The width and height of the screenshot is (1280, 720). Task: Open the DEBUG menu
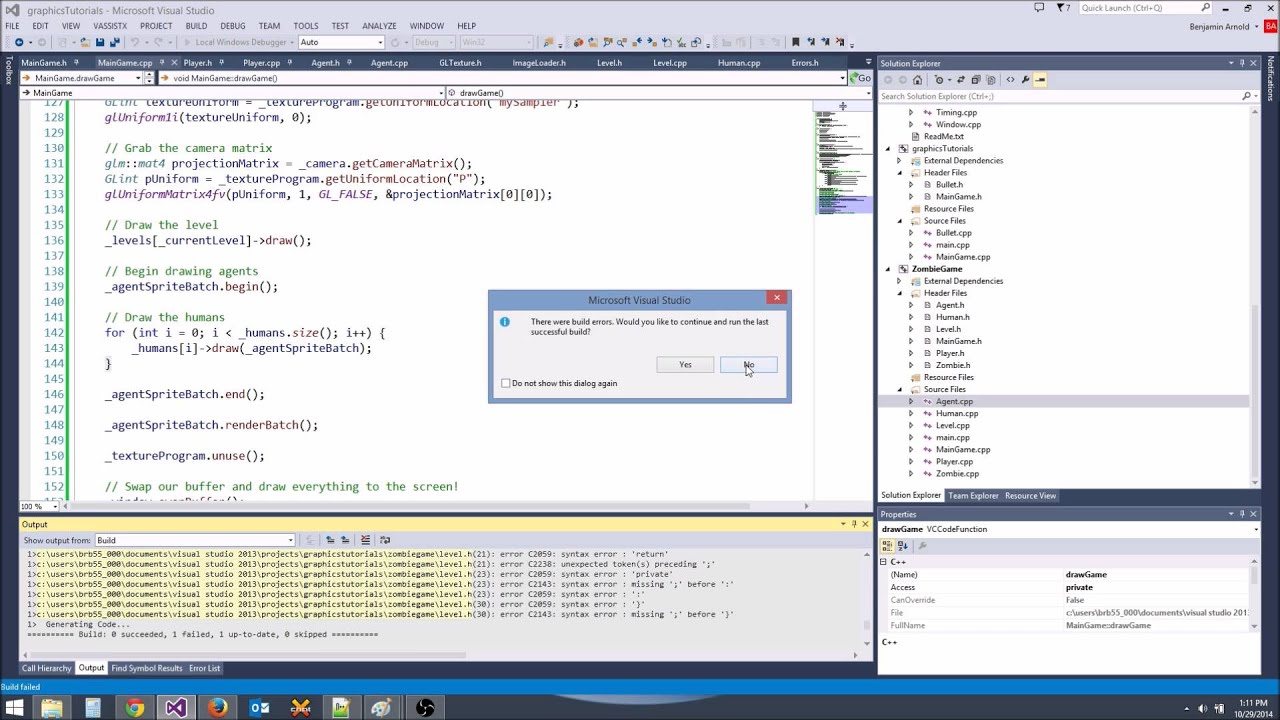point(233,26)
